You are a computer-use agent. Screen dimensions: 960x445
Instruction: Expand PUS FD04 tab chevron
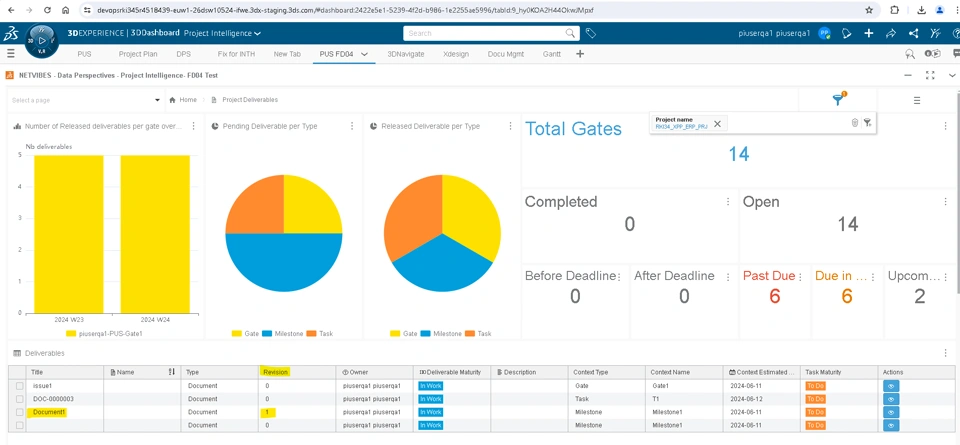coord(364,54)
